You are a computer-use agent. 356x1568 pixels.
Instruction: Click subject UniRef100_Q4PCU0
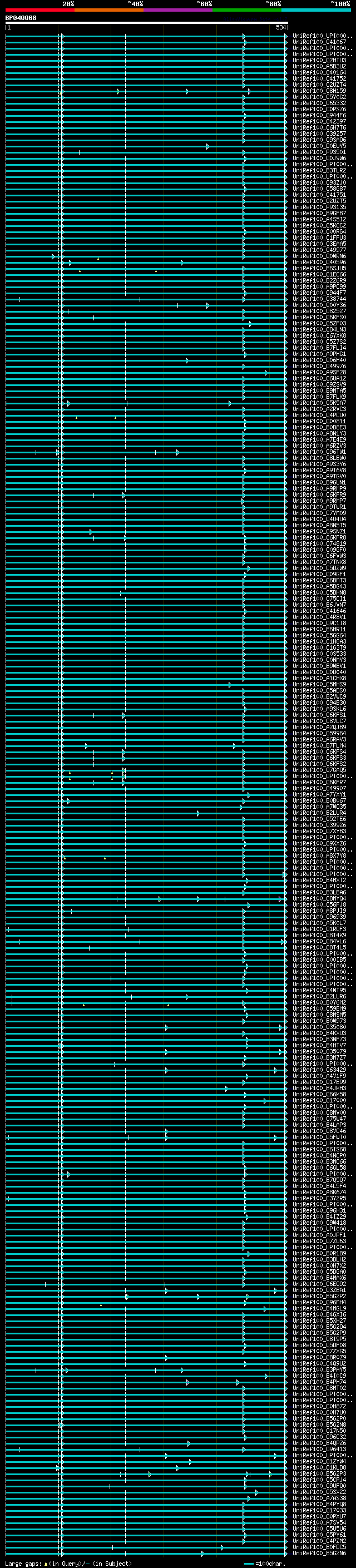[x=319, y=415]
